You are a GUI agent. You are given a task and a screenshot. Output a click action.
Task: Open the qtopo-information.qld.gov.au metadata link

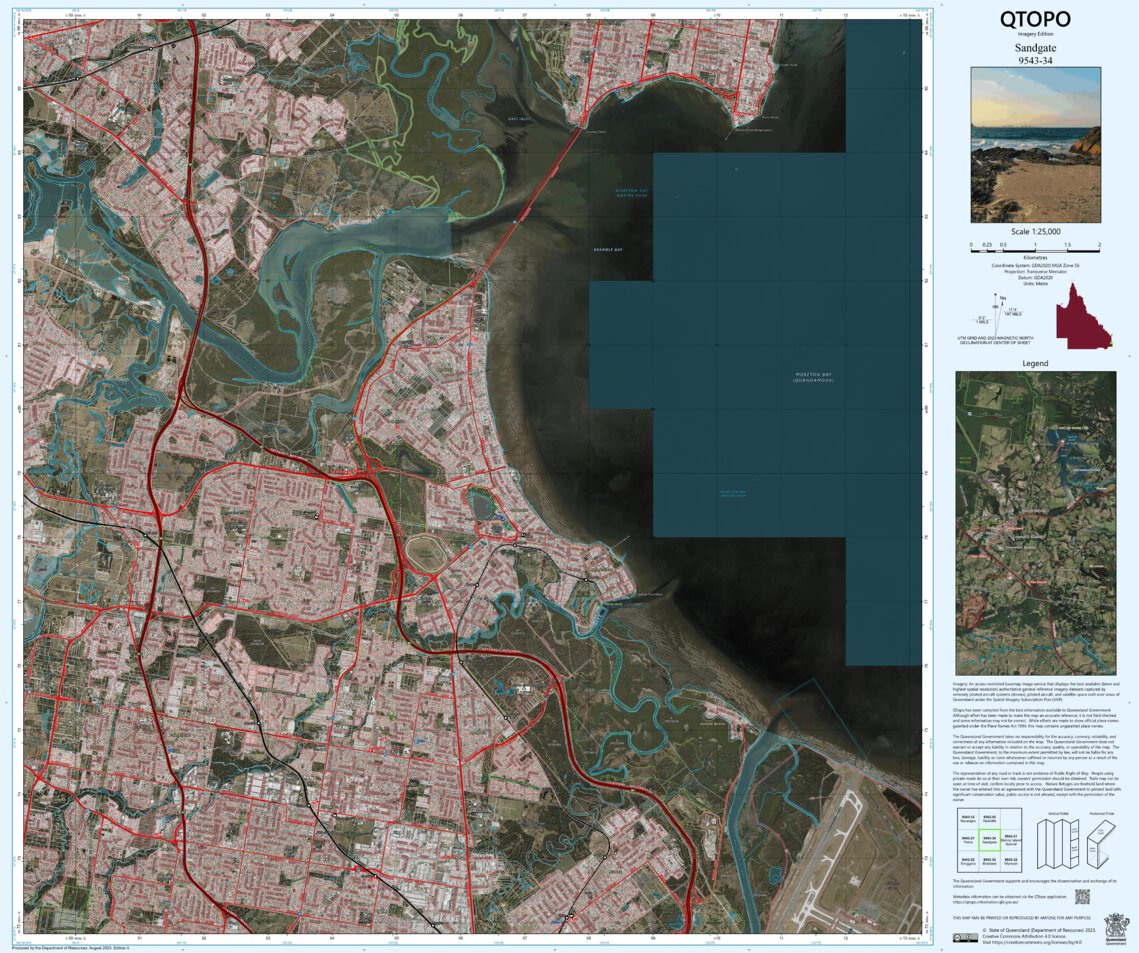coord(985,902)
